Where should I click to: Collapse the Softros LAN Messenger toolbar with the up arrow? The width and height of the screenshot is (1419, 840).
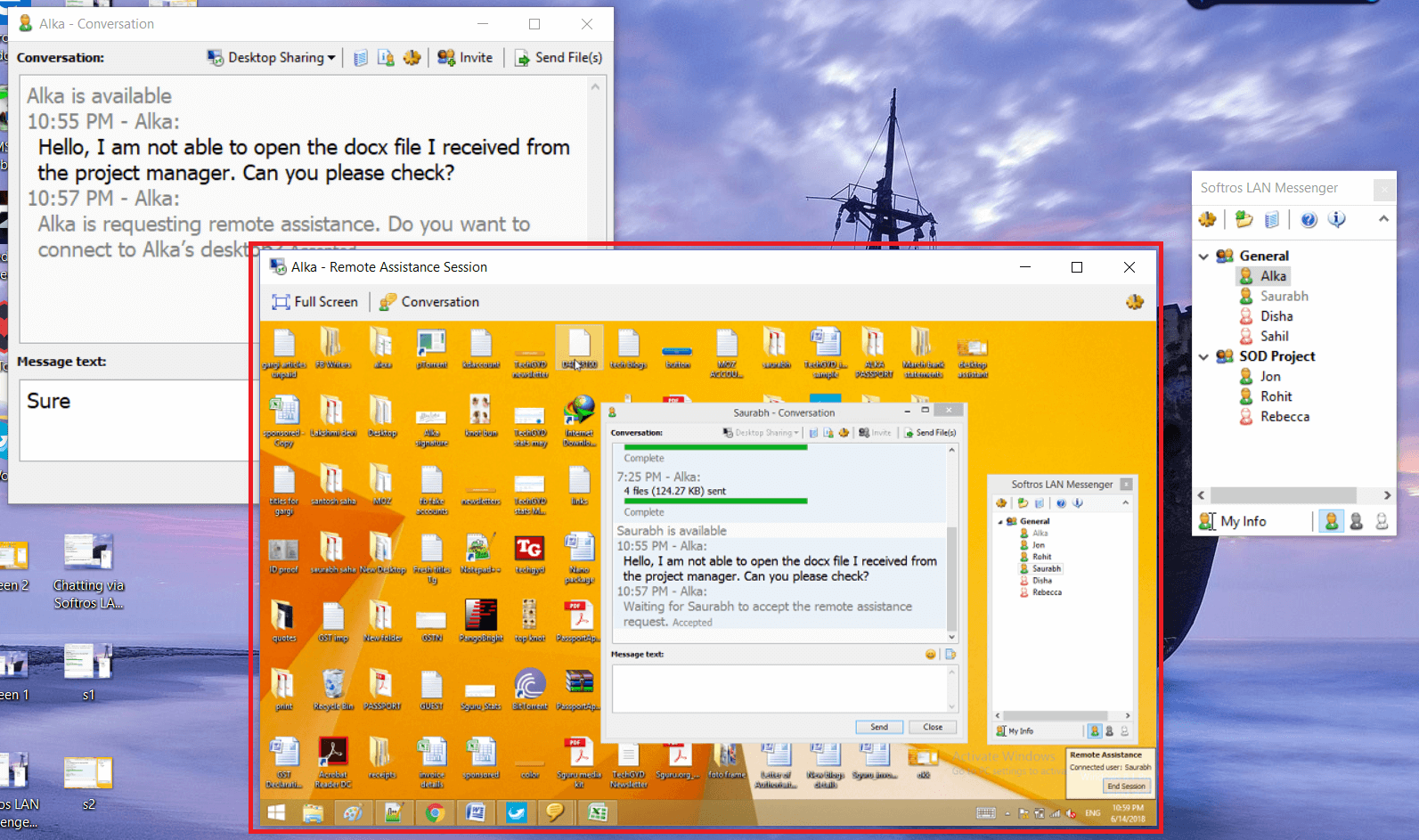1383,218
